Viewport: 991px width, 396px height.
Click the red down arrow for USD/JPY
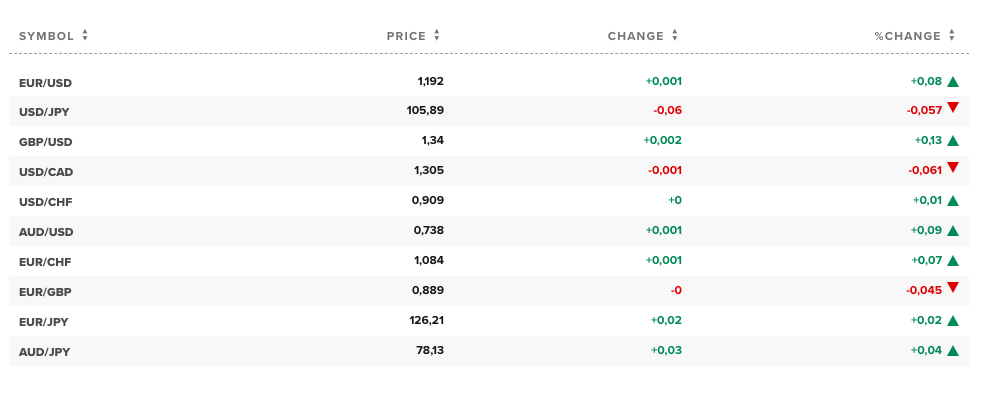pos(953,107)
